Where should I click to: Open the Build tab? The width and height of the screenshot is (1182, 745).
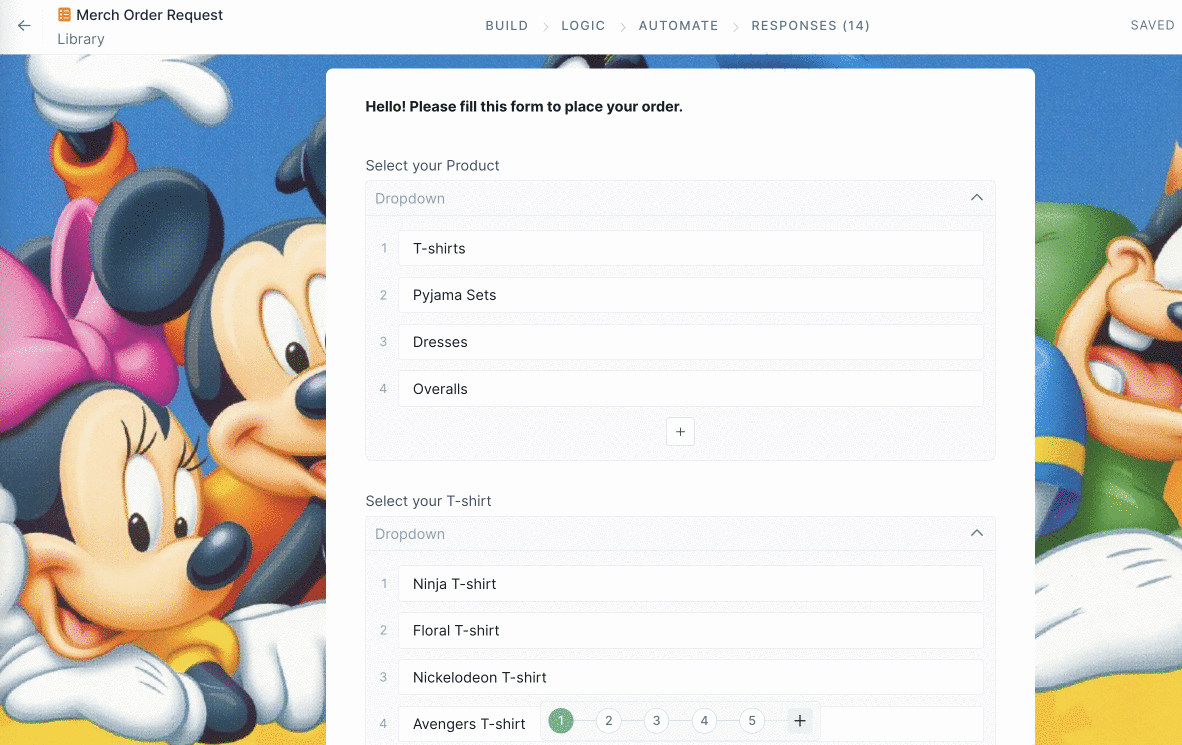507,26
